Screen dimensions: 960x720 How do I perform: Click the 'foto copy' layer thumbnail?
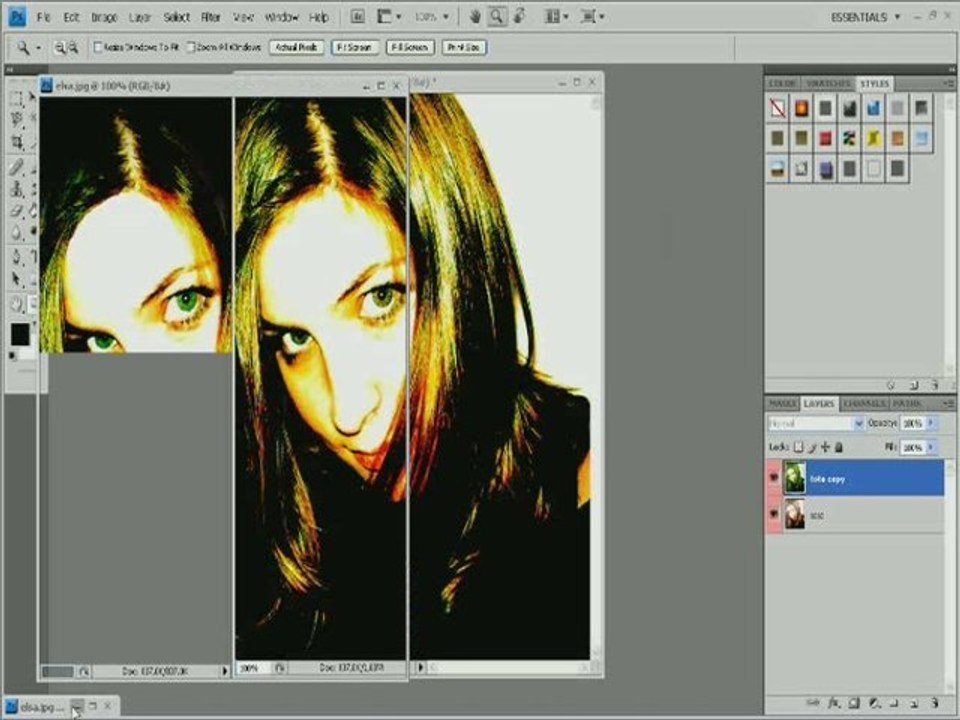795,478
